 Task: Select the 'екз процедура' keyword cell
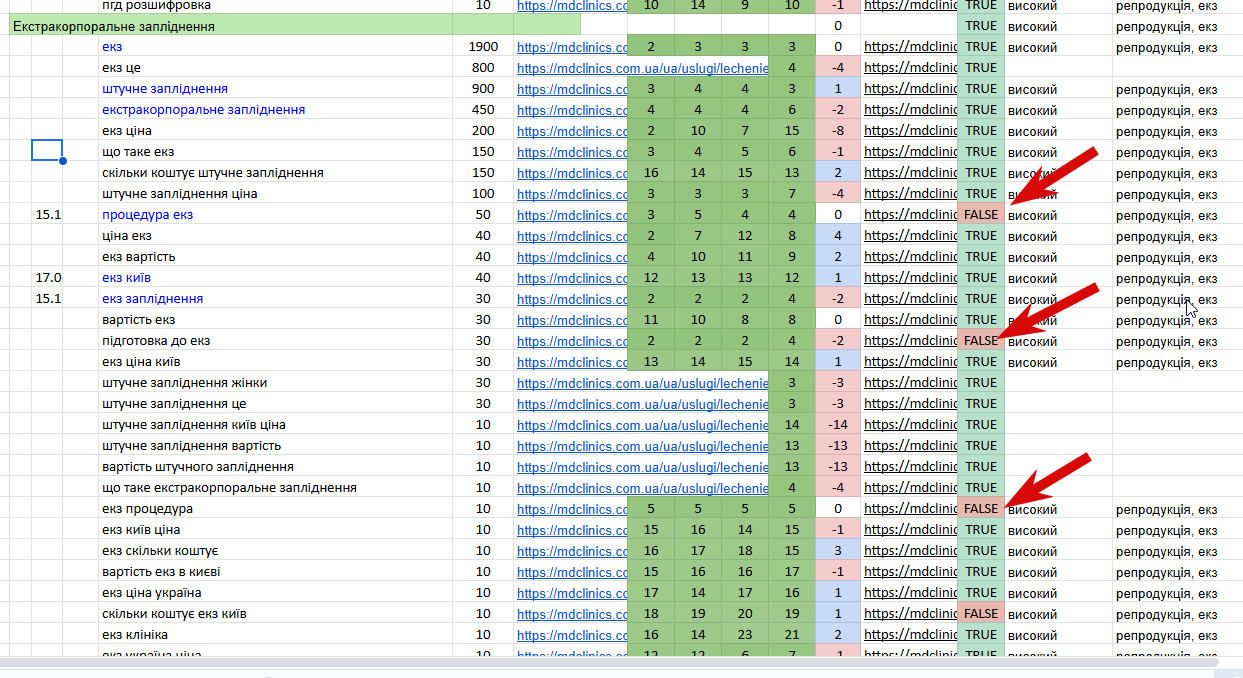point(277,509)
